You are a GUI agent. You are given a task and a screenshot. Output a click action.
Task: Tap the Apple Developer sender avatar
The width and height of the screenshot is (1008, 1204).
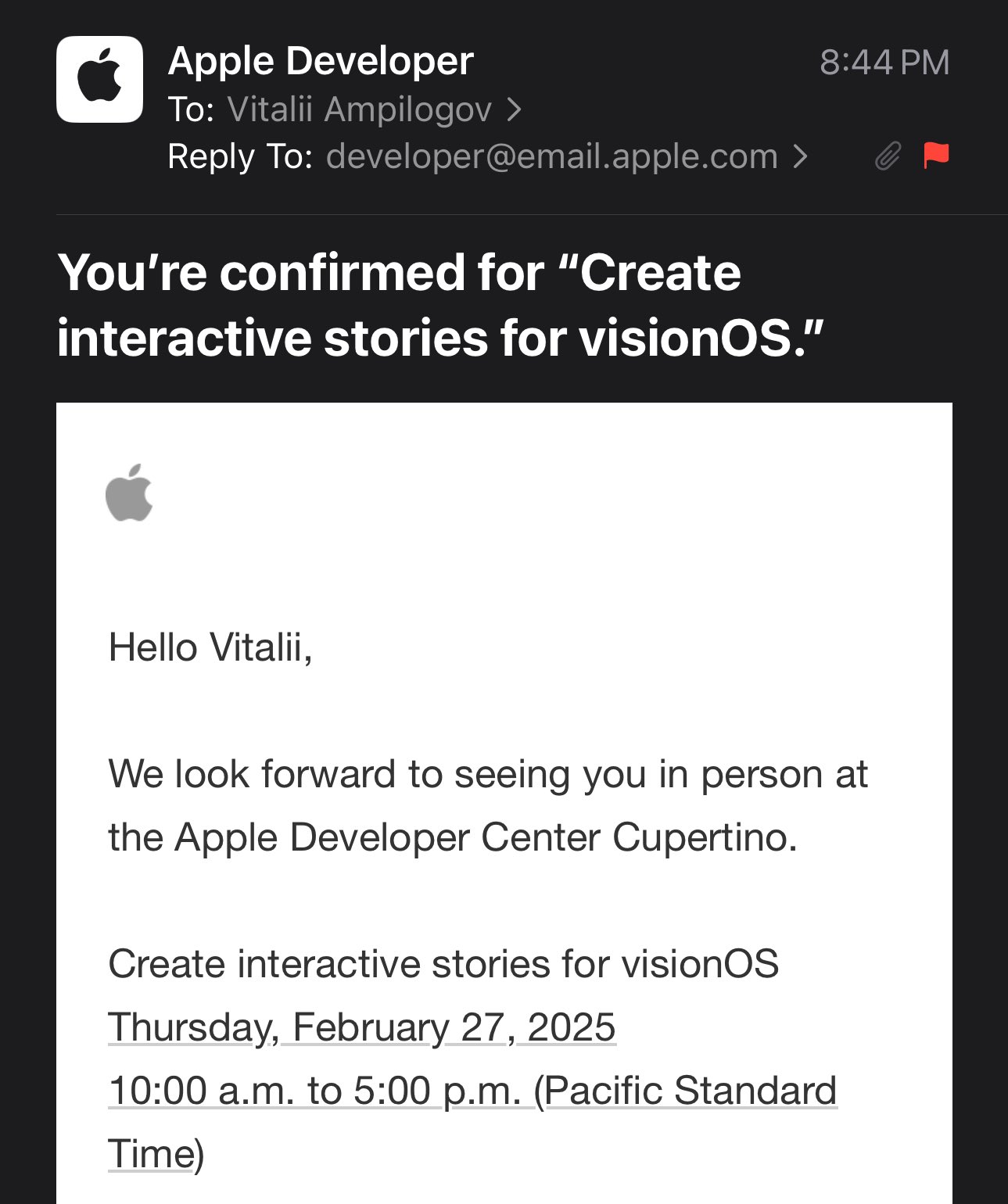[x=99, y=79]
